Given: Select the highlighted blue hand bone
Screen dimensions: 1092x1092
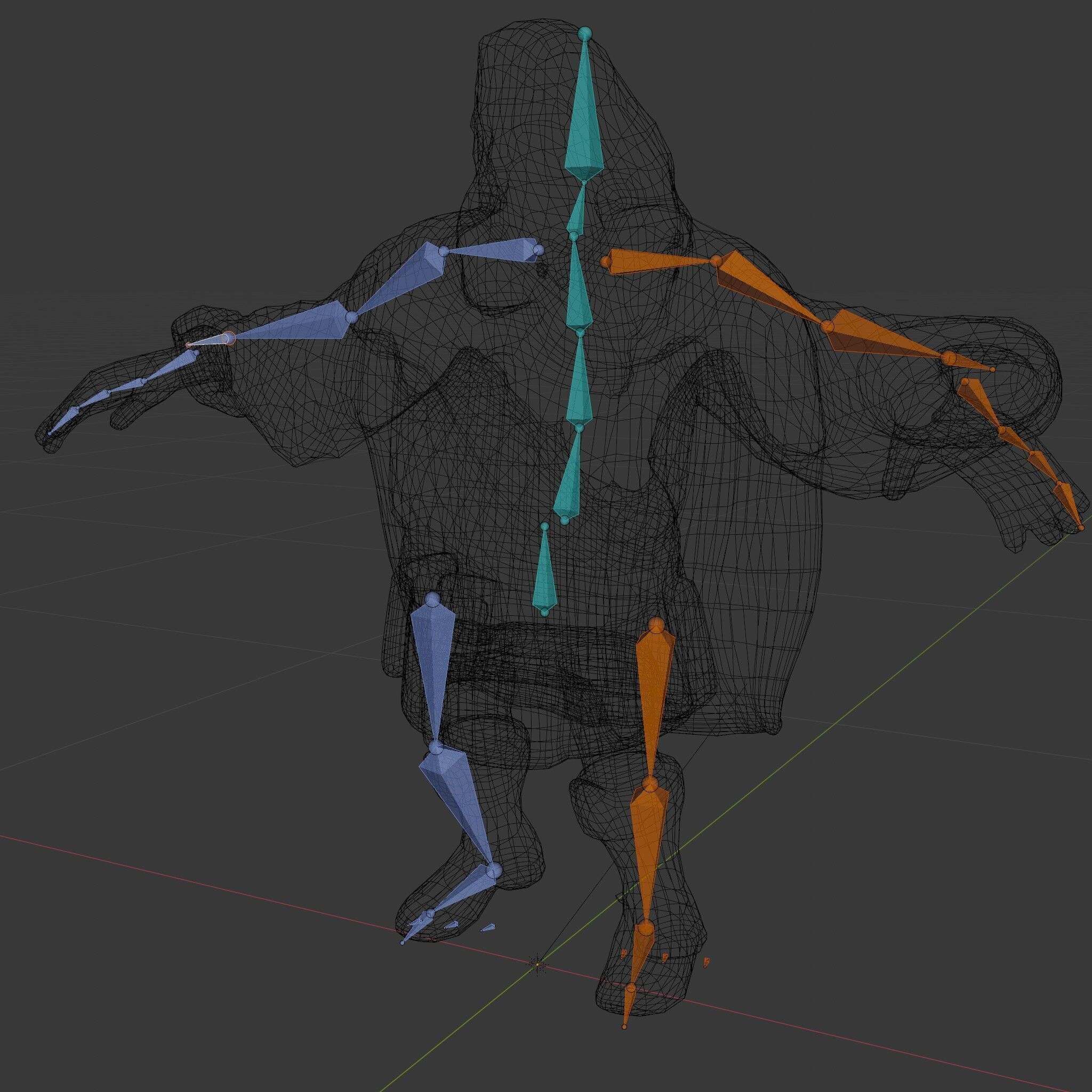Looking at the screenshot, I should pyautogui.click(x=210, y=340).
